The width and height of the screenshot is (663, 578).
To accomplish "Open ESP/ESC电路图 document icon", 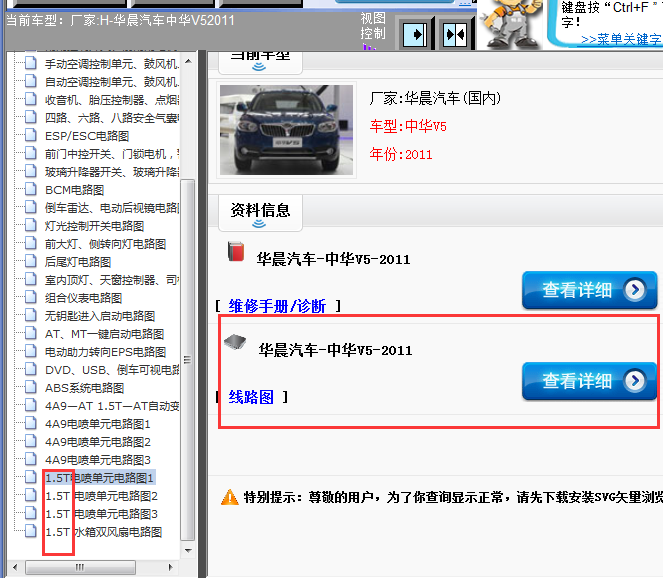I will click(30, 135).
